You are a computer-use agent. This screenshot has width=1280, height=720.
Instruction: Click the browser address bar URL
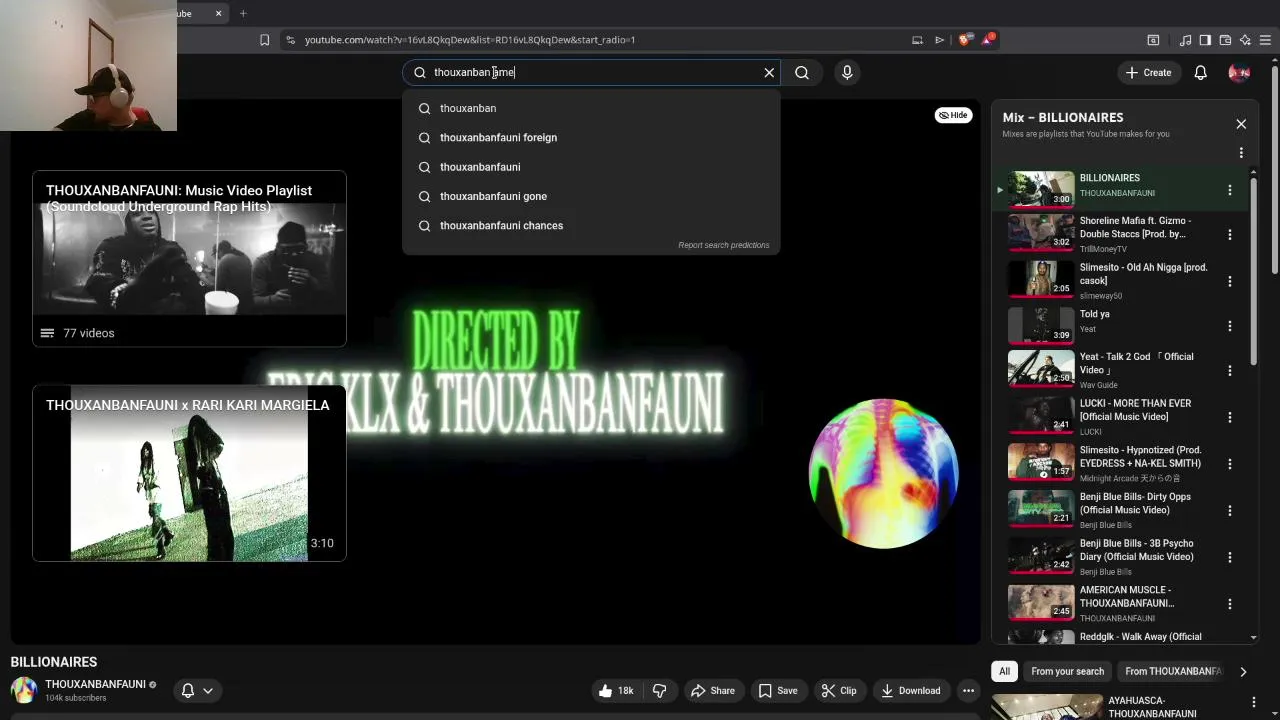click(470, 40)
